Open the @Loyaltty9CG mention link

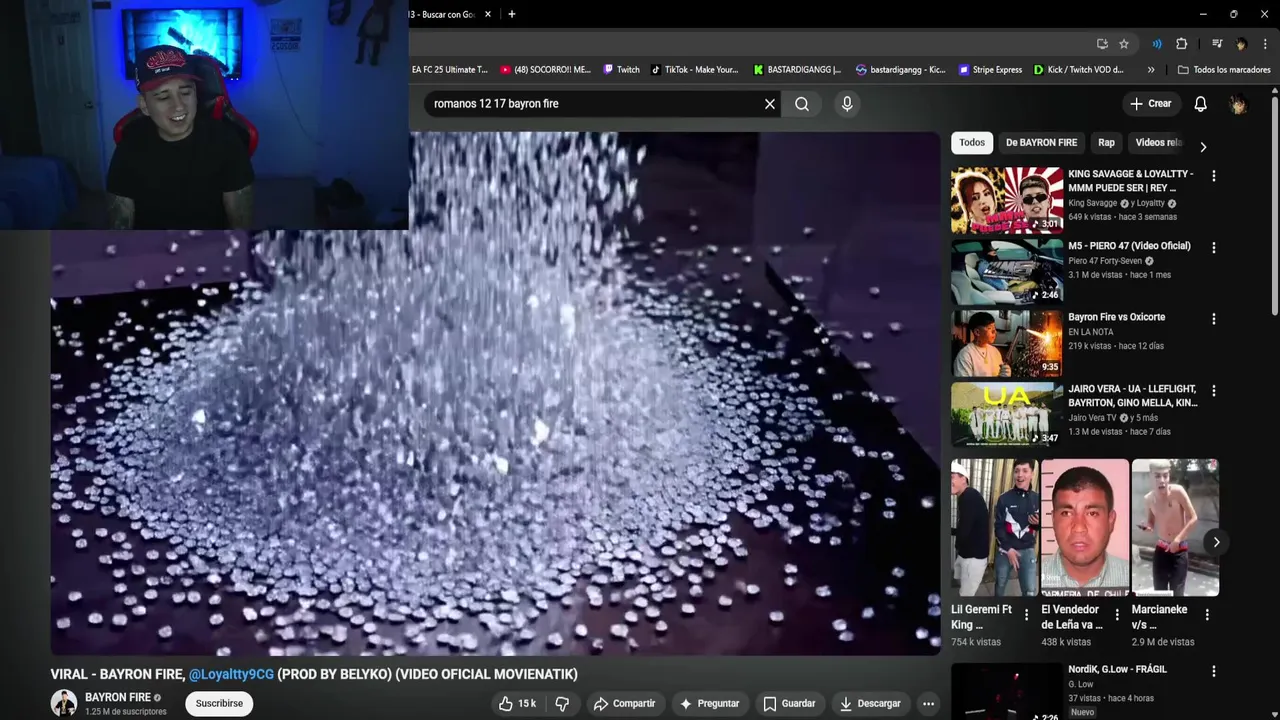coord(231,675)
